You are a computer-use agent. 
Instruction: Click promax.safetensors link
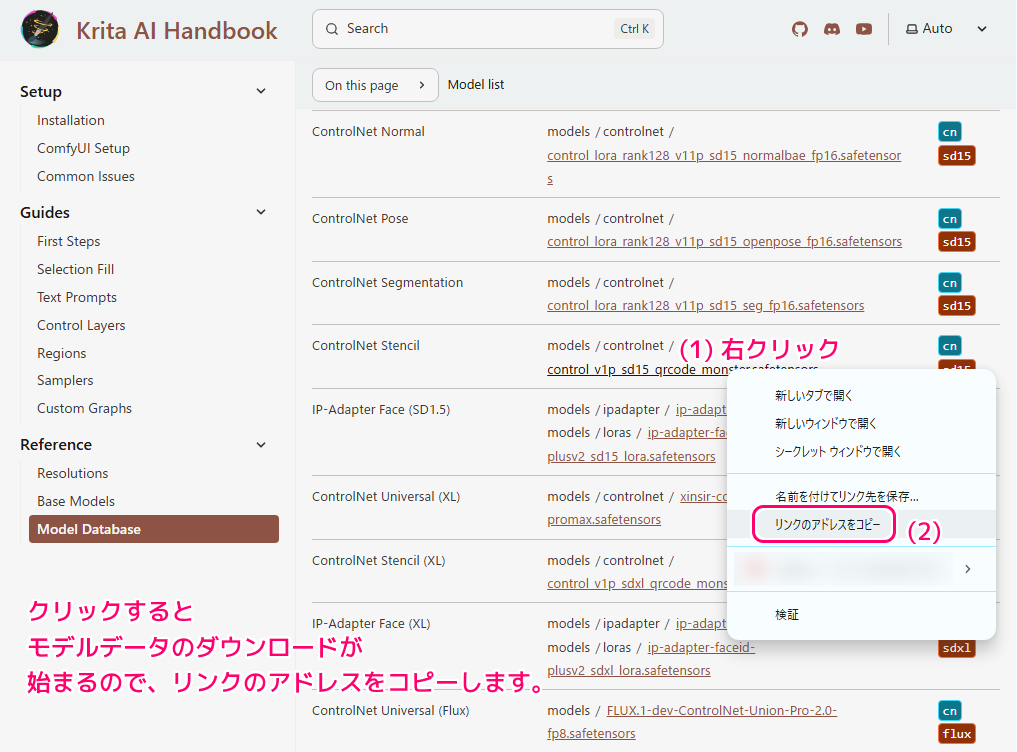(x=604, y=519)
